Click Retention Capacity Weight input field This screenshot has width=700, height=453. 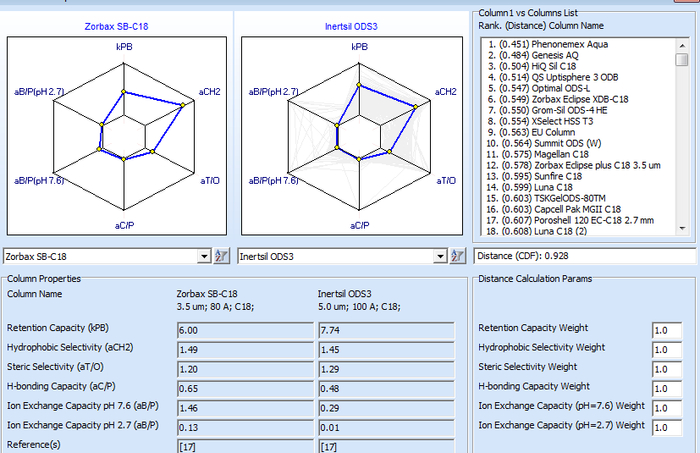667,331
